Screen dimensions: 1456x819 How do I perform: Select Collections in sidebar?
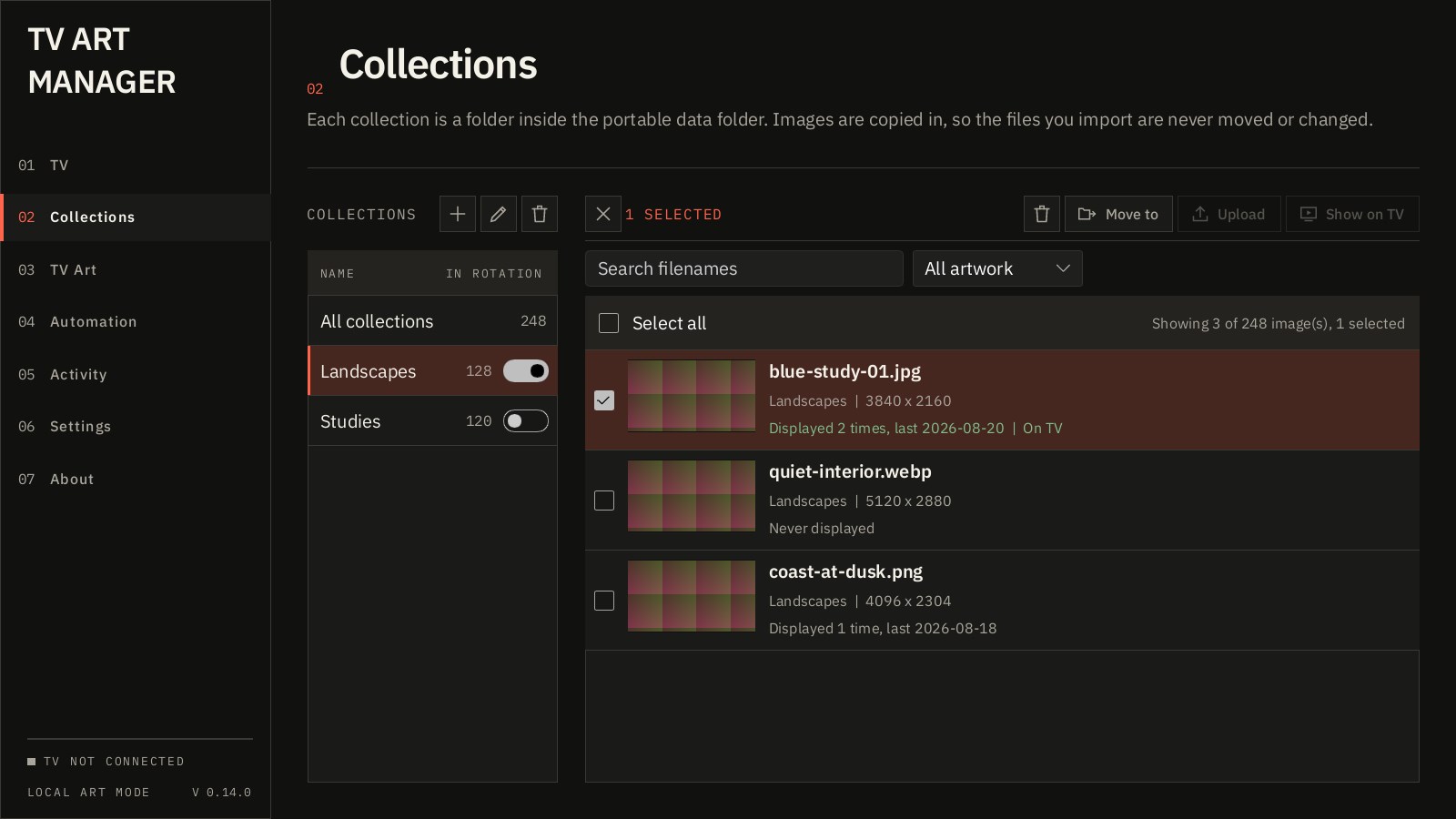tap(136, 217)
